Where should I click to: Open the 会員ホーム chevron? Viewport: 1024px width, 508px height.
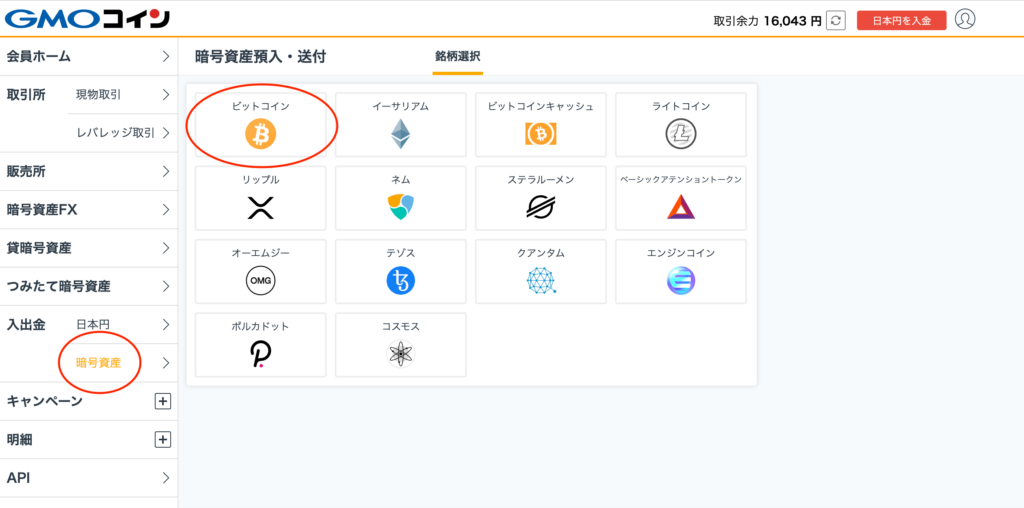(x=166, y=56)
